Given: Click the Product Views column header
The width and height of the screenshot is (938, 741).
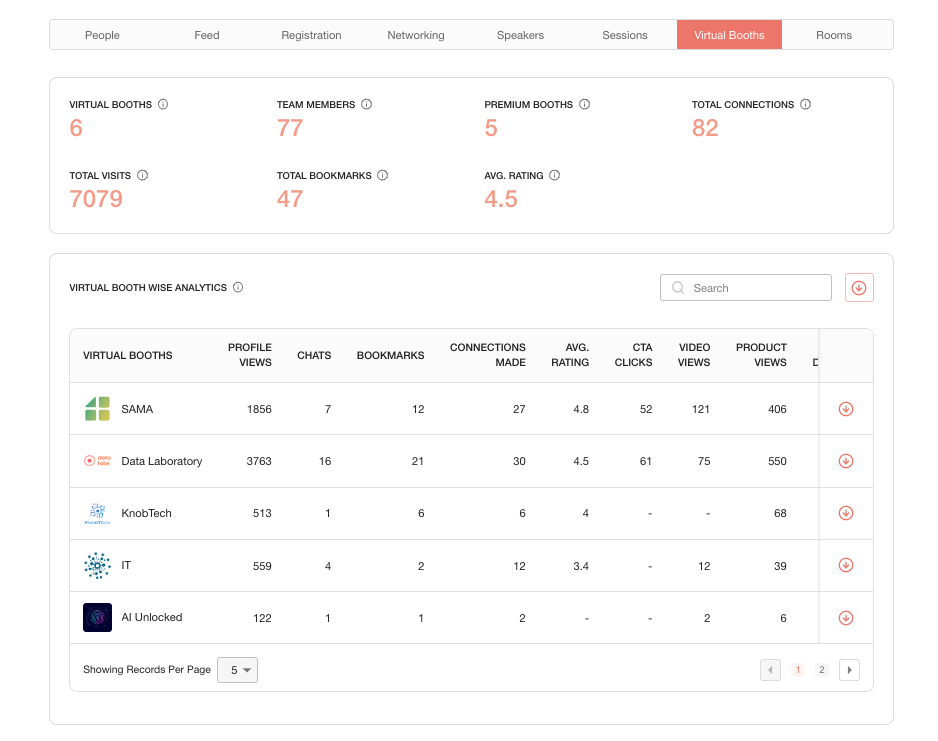Looking at the screenshot, I should pos(761,355).
